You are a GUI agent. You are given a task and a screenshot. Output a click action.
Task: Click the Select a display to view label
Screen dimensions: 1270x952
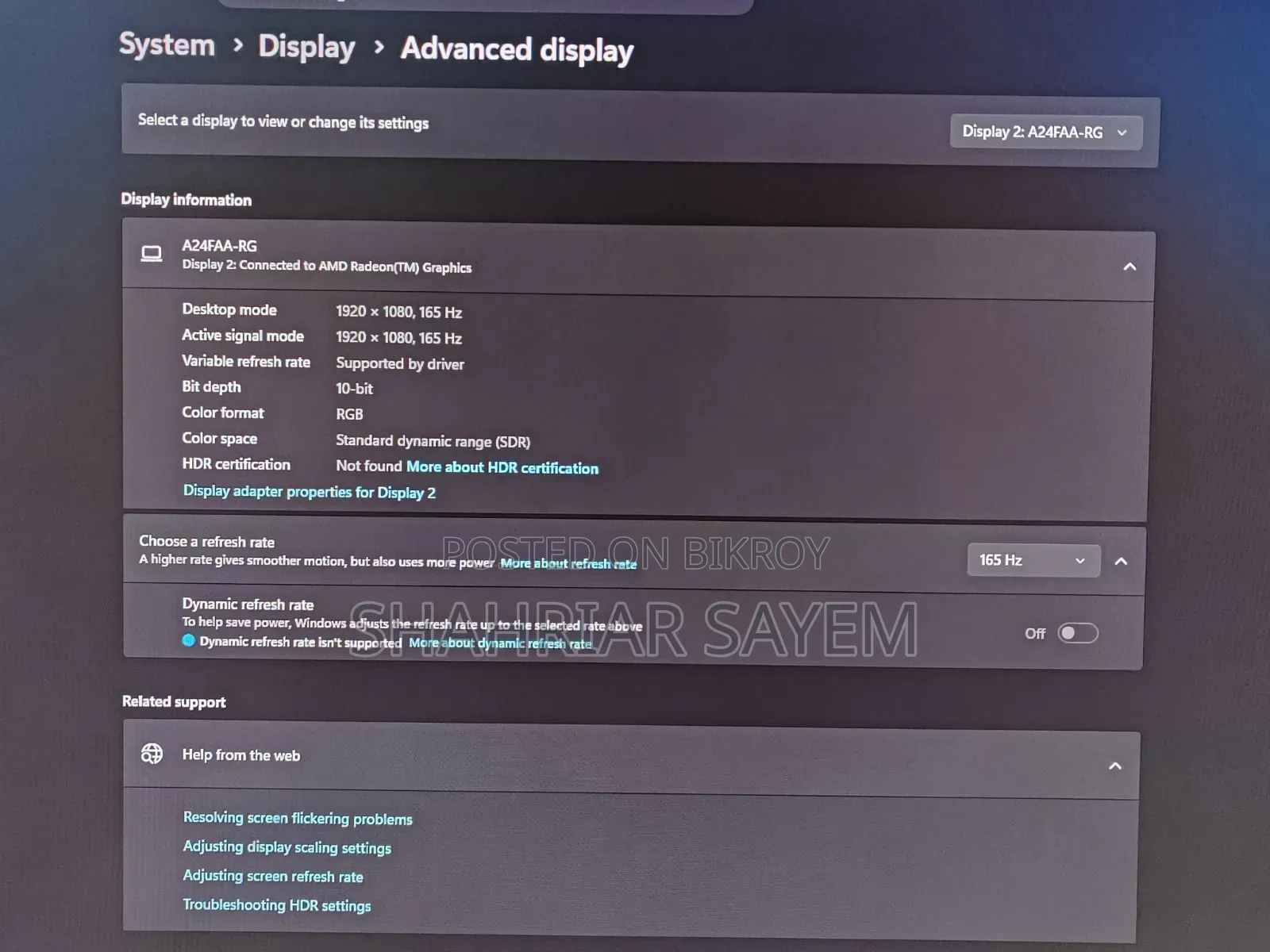(x=283, y=121)
